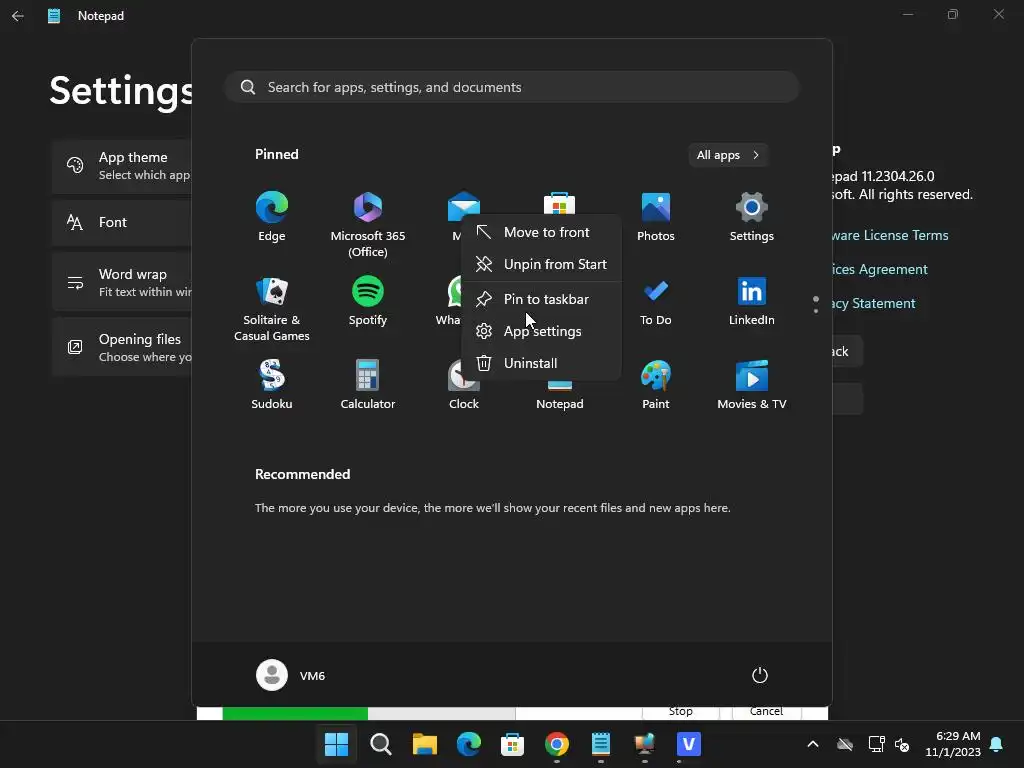Image resolution: width=1024 pixels, height=768 pixels.
Task: Open Microsoft Store from taskbar
Action: tap(513, 744)
